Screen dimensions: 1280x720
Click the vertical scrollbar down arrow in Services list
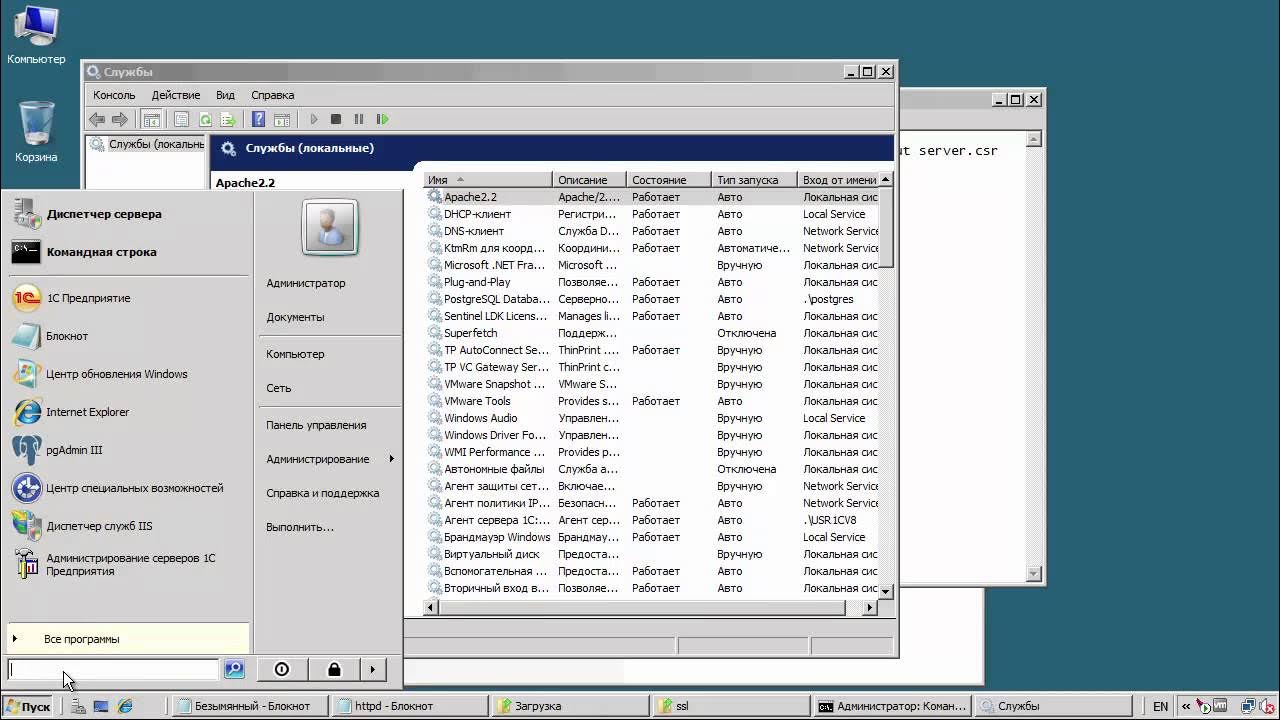point(886,592)
